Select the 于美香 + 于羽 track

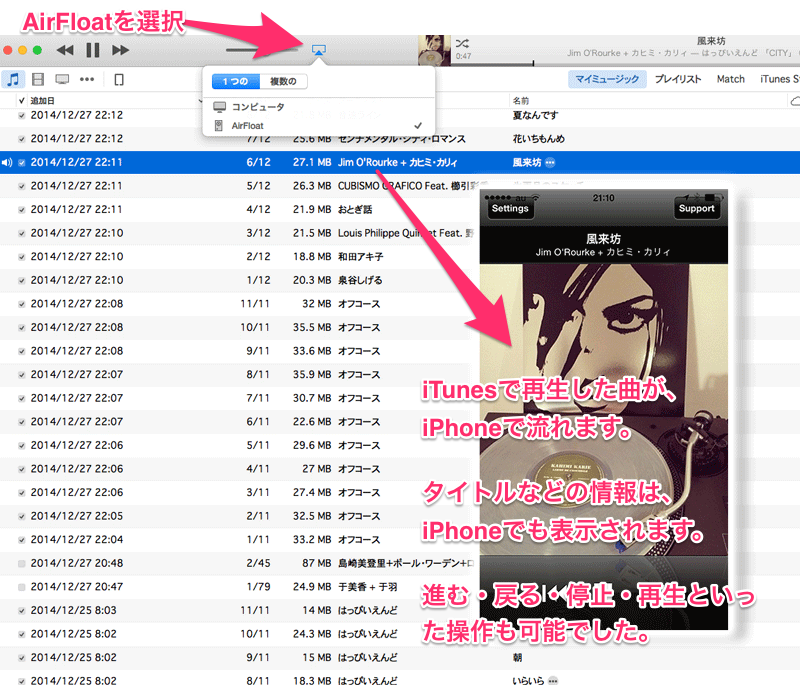(x=367, y=587)
